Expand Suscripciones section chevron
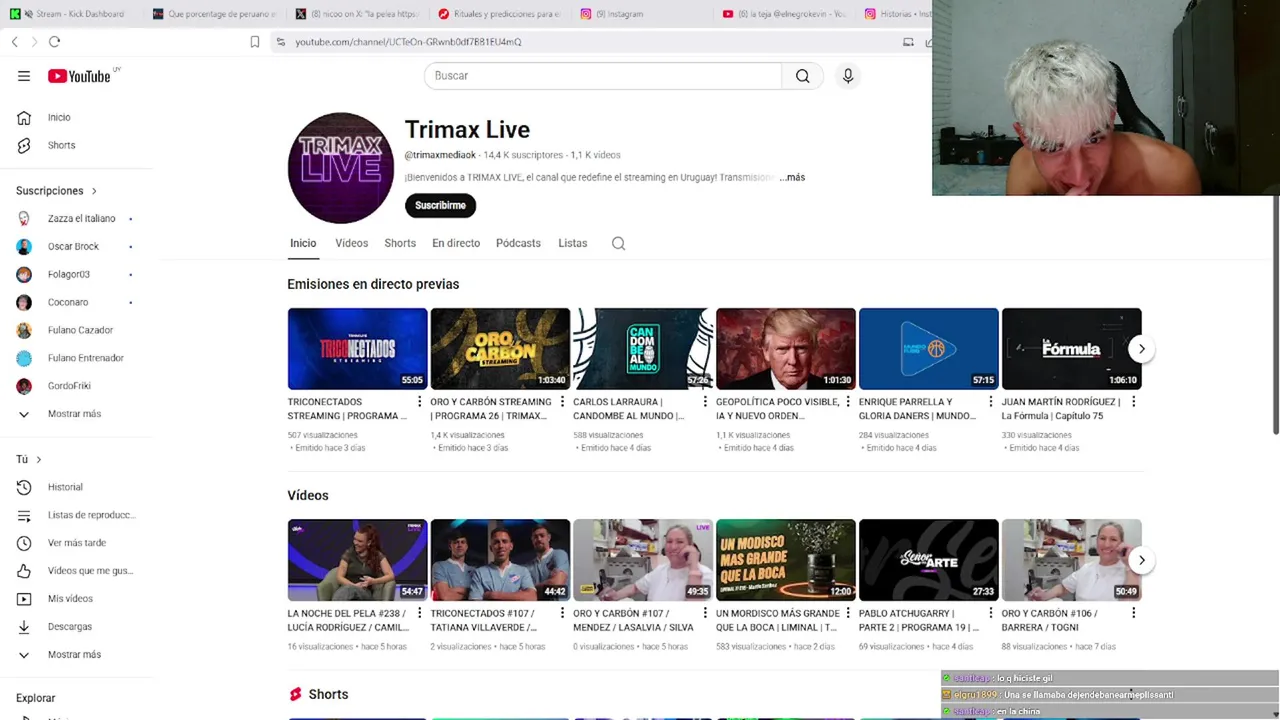 (94, 191)
